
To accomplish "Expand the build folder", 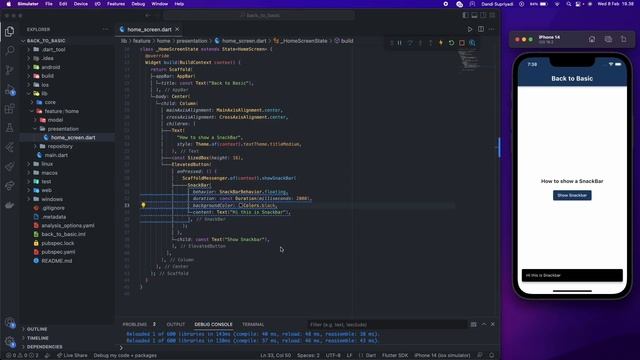I will click(x=47, y=76).
